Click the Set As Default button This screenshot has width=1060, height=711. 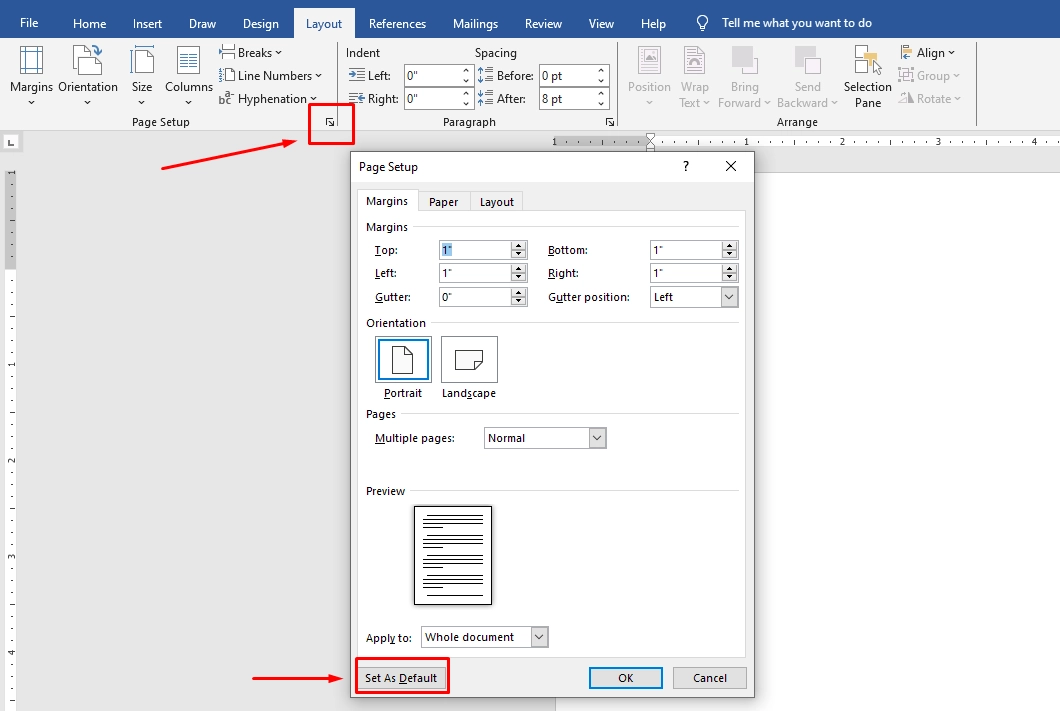pos(402,677)
